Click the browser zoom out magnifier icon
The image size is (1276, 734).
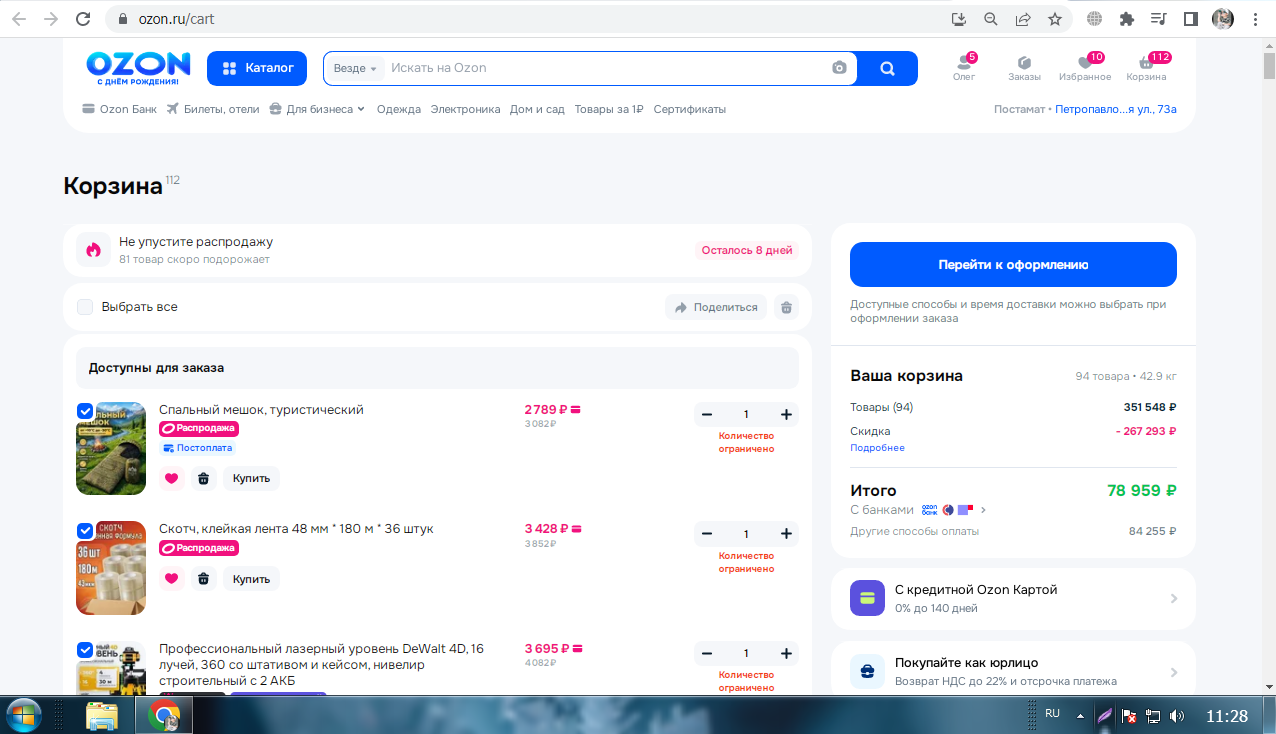991,18
